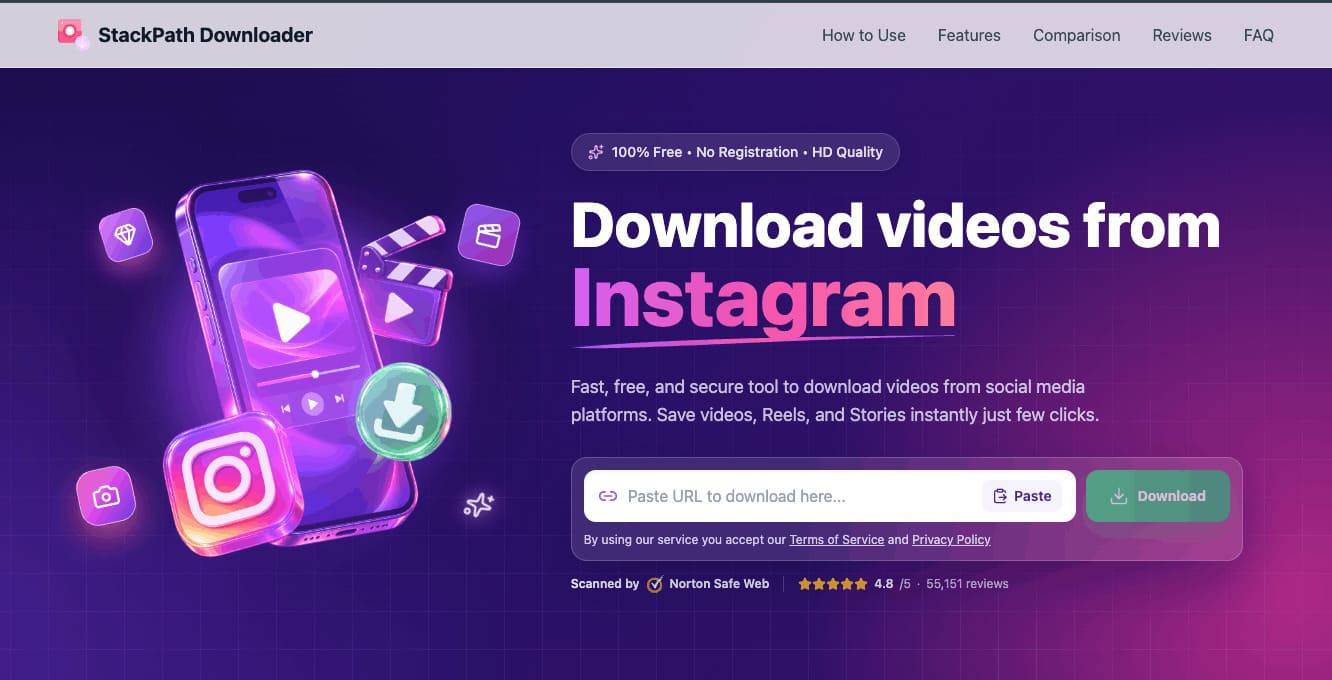Click the sparkle stars beside the phone
1332x680 pixels.
tap(479, 504)
